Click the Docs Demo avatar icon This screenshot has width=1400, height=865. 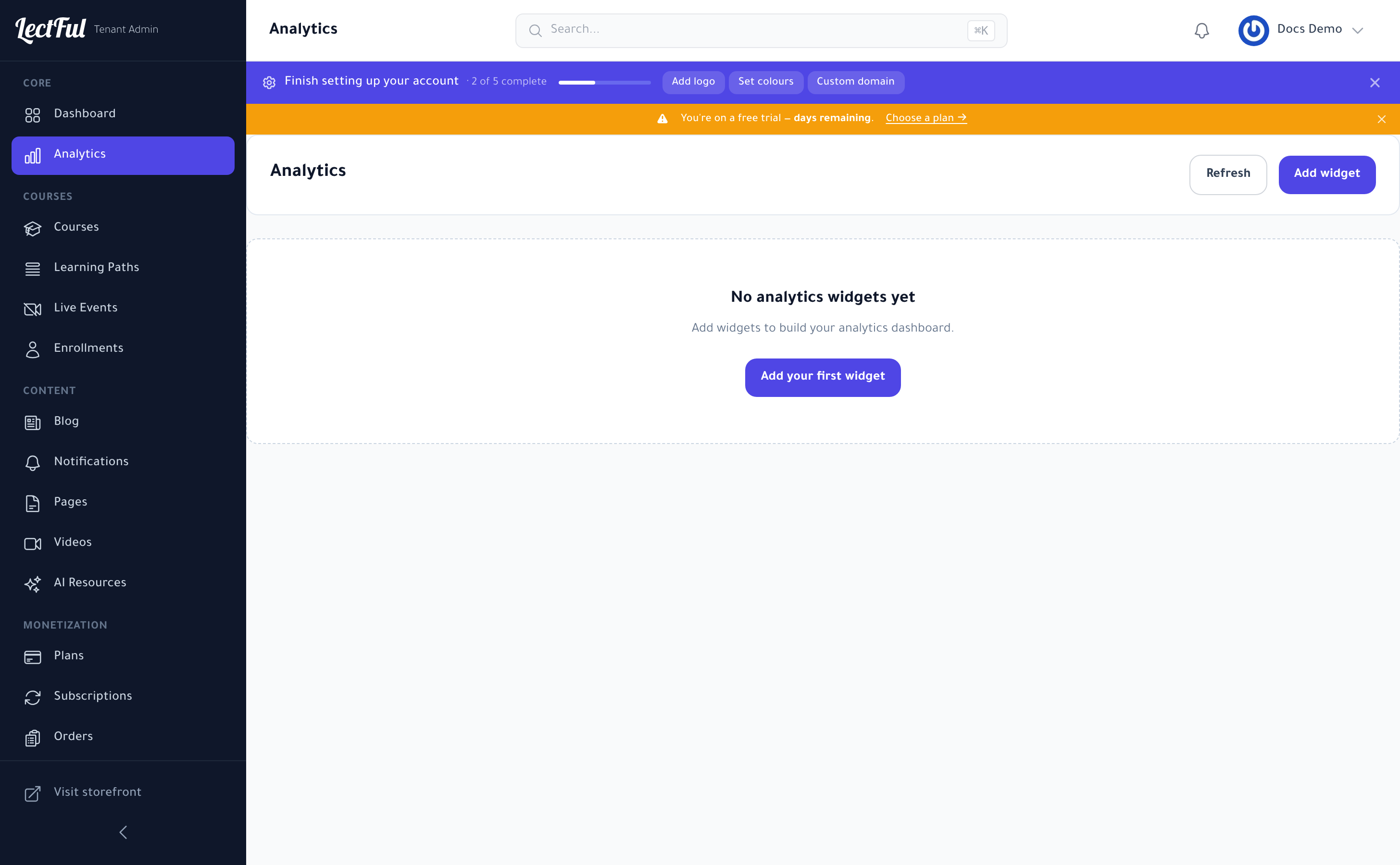coord(1253,30)
